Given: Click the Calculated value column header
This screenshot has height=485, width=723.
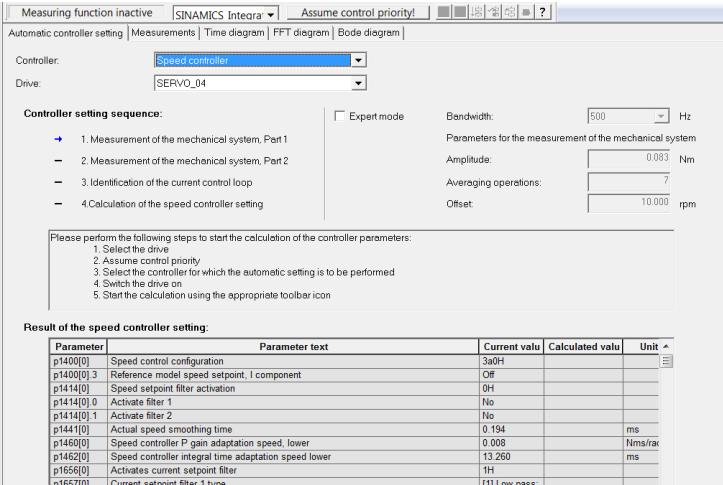Looking at the screenshot, I should [583, 347].
